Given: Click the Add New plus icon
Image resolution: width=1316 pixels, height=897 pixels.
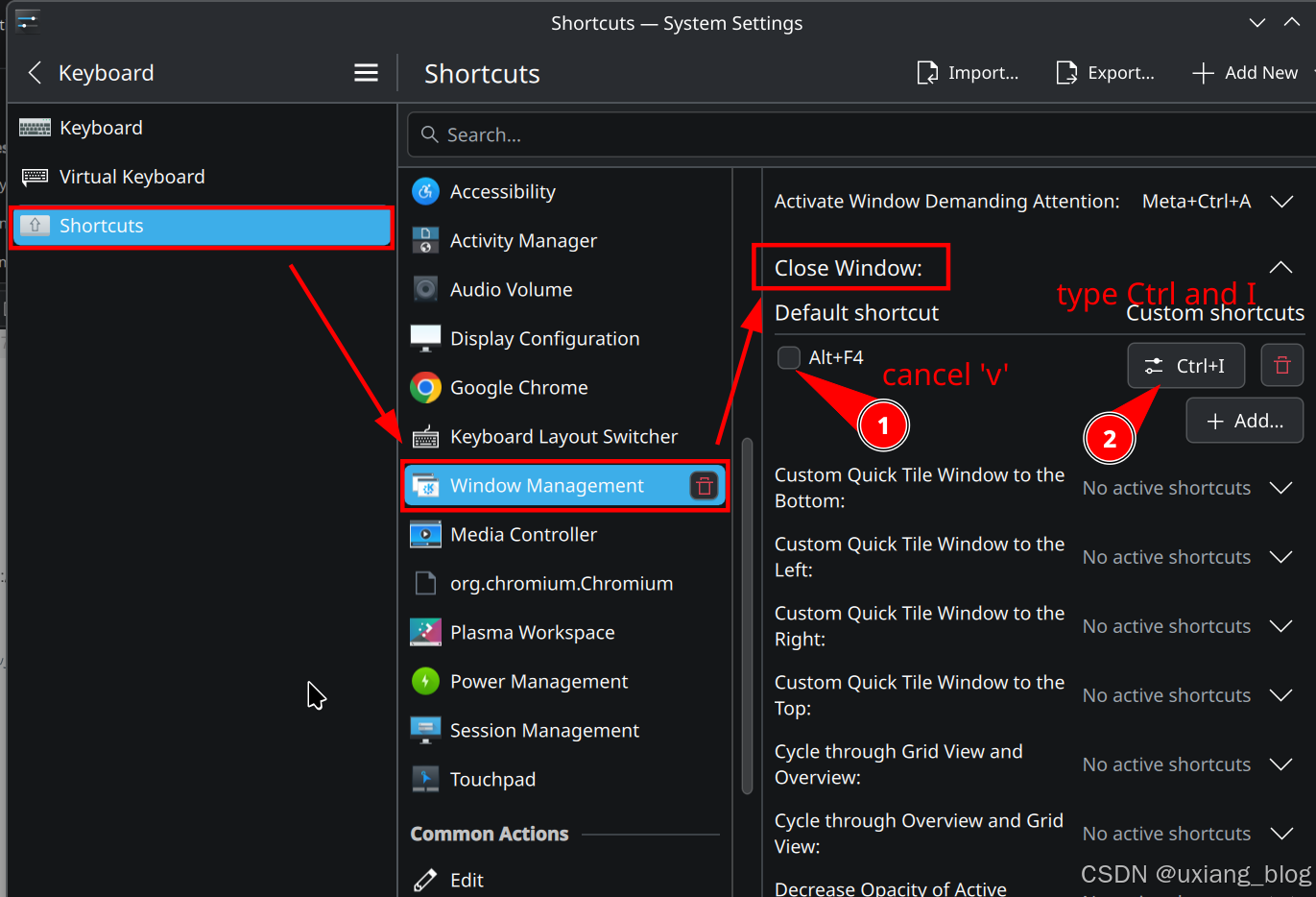Looking at the screenshot, I should 1203,73.
